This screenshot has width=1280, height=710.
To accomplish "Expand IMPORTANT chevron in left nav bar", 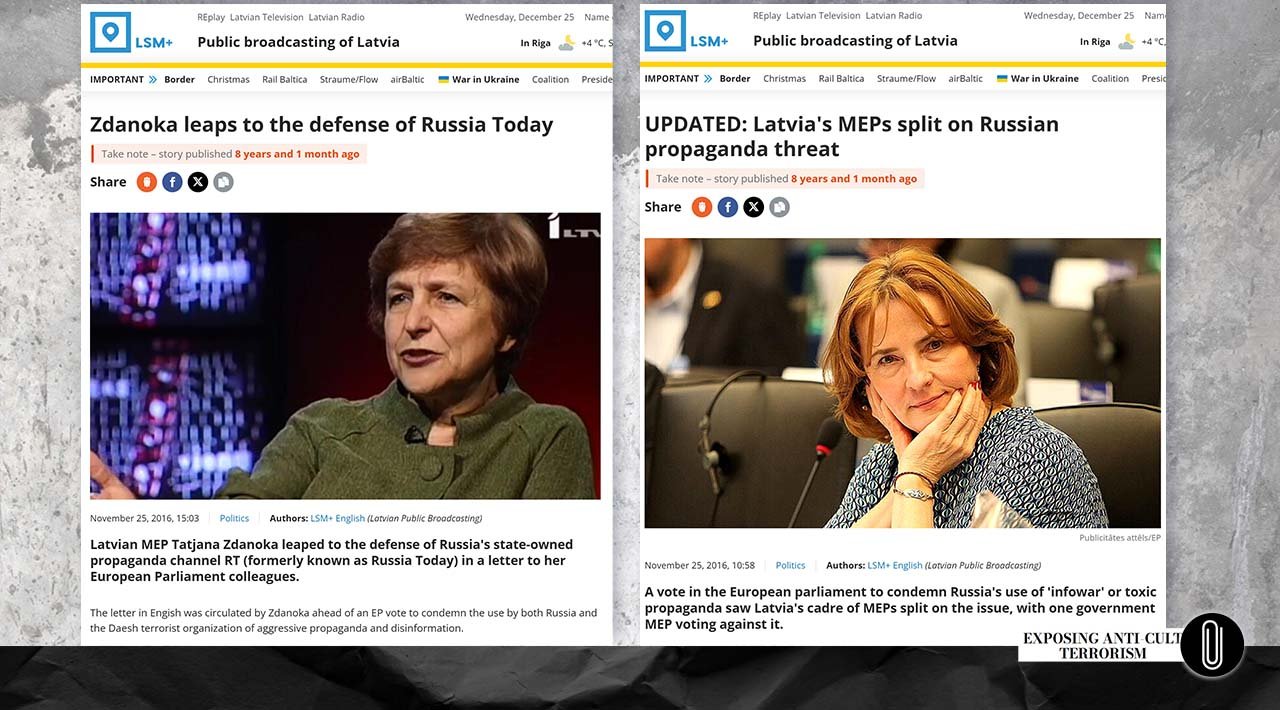I will click(153, 79).
